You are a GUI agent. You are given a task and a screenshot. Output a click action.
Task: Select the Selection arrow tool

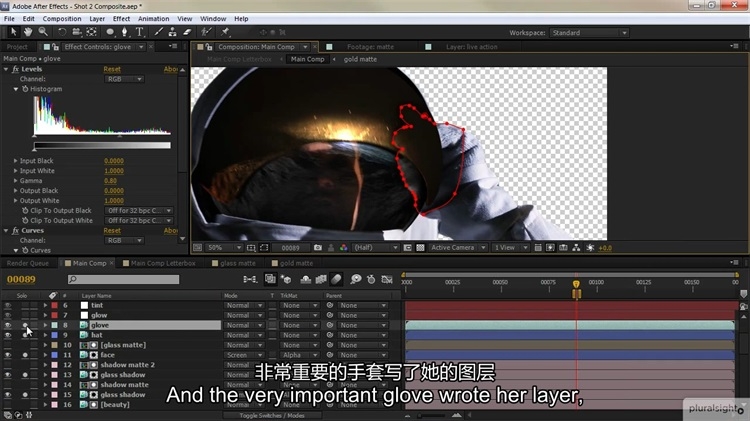click(13, 32)
